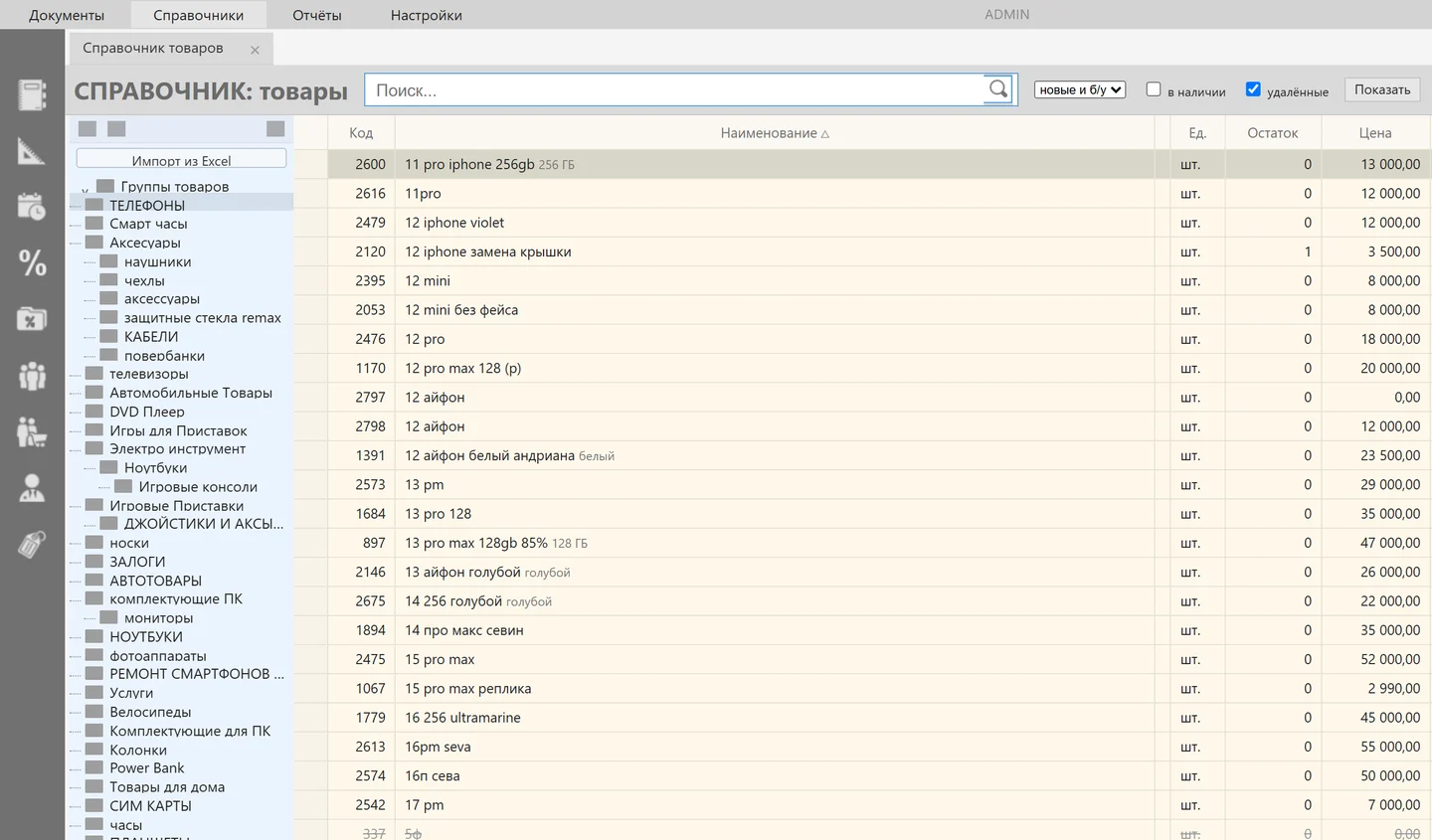
Task: Sort by the Цена column header
Action: (1375, 133)
